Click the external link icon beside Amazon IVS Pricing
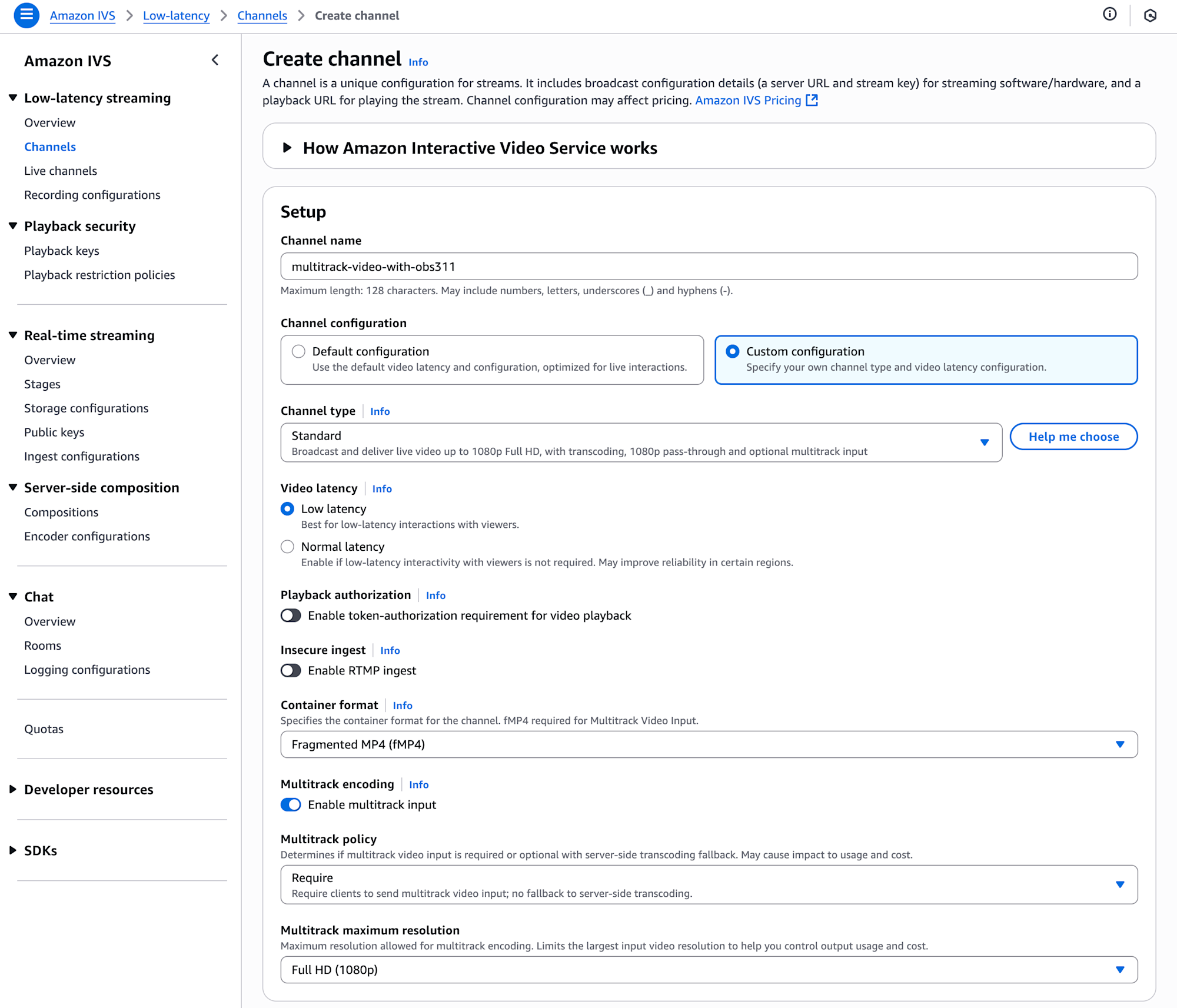 point(812,100)
